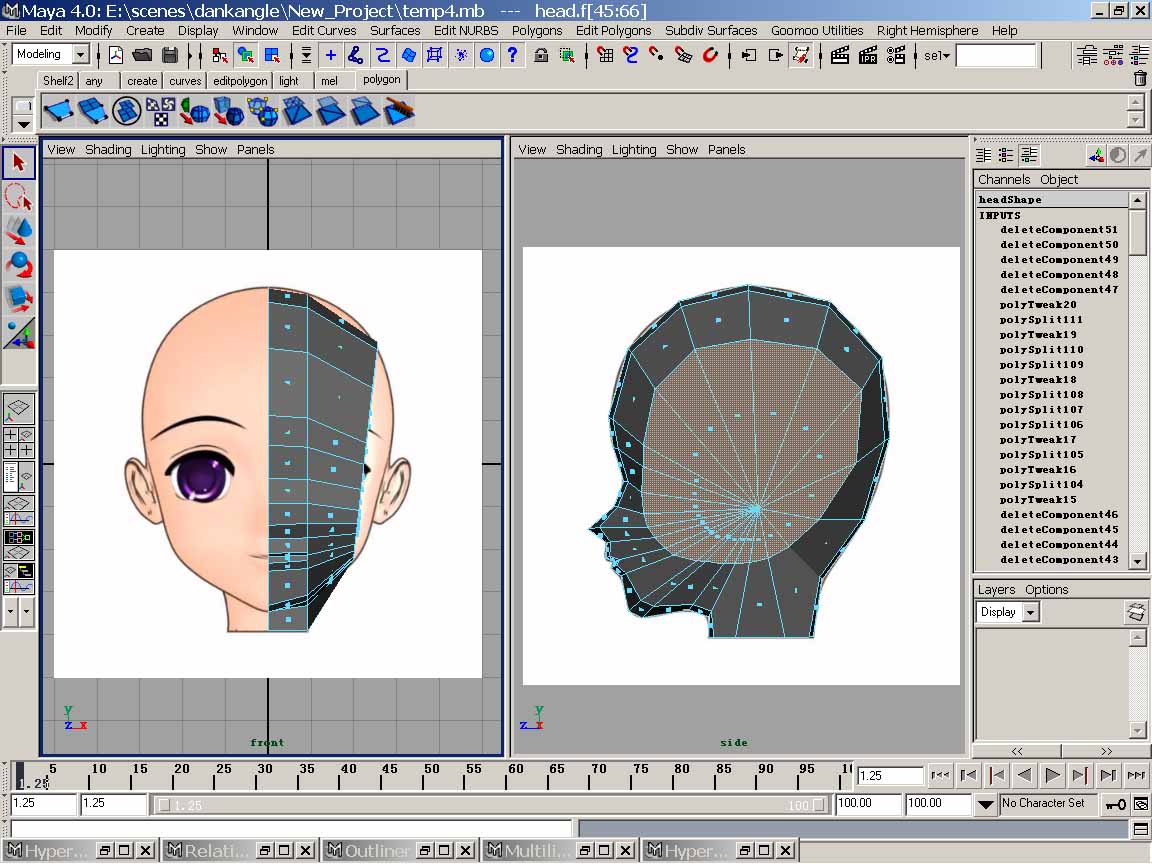Click the IPR render clapperboard icon

tap(867, 55)
